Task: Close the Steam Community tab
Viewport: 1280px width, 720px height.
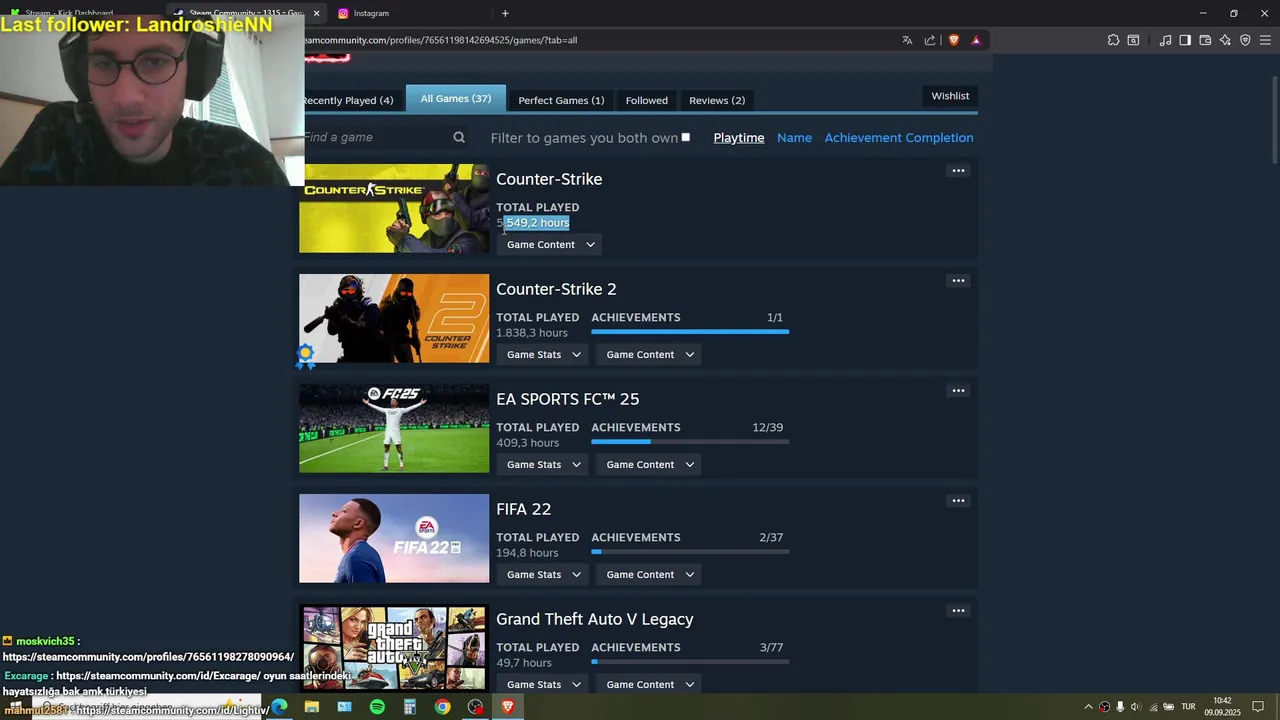Action: (316, 13)
